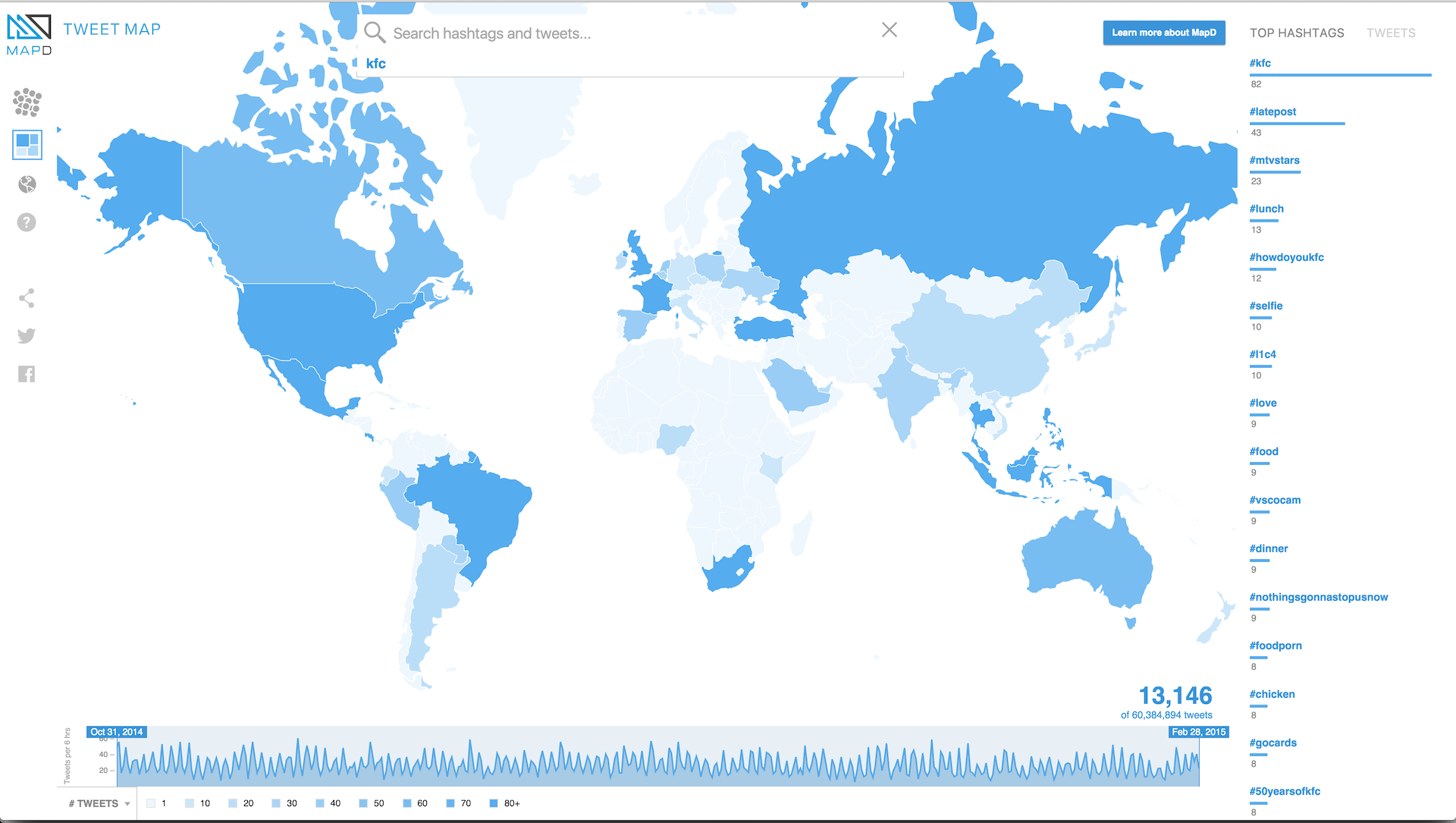This screenshot has width=1456, height=823.
Task: Select the #l1c4 hashtag
Action: coord(1263,354)
